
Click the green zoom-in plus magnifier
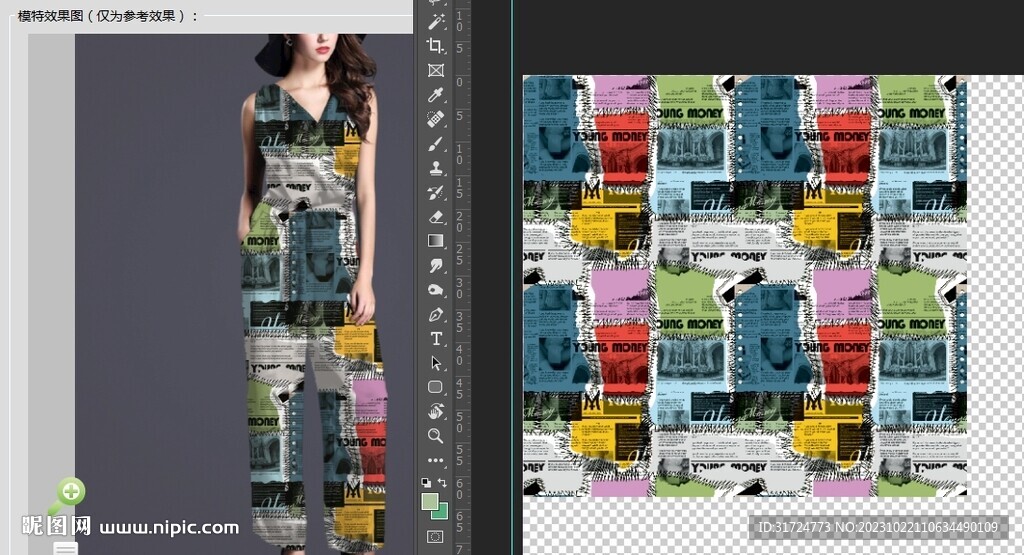tap(69, 493)
